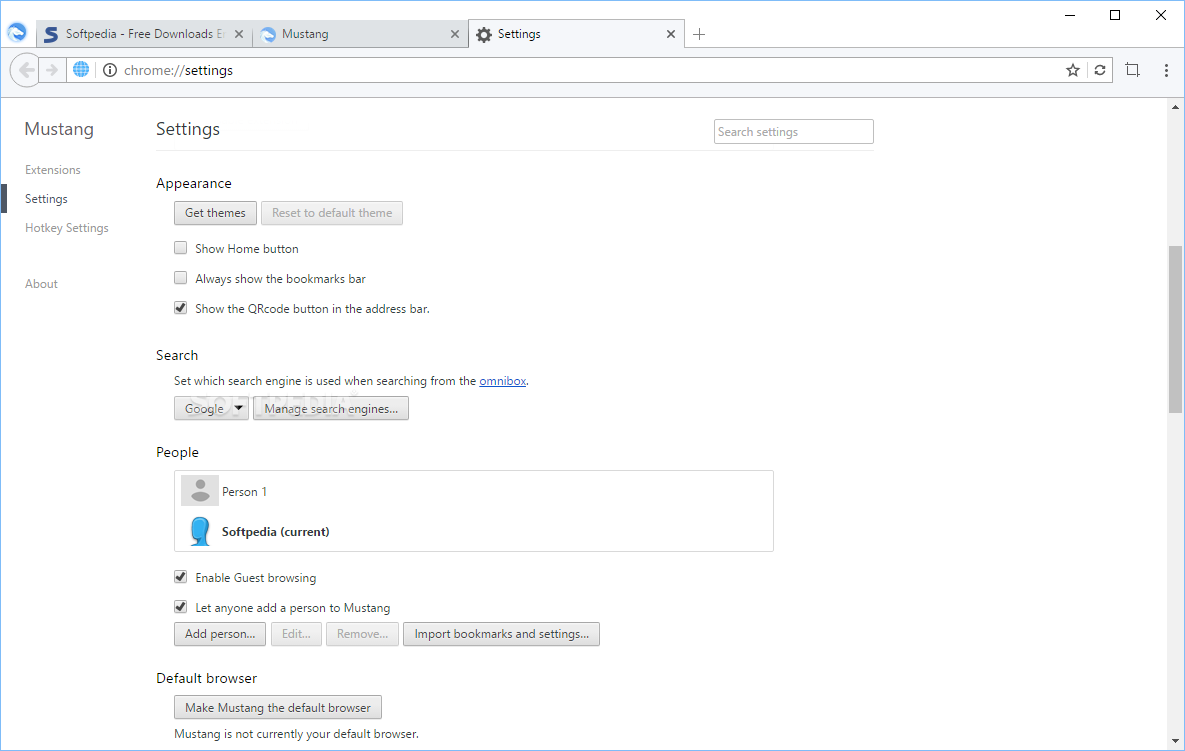This screenshot has height=751, width=1185.
Task: Switch to the Softpedia tab
Action: point(144,34)
